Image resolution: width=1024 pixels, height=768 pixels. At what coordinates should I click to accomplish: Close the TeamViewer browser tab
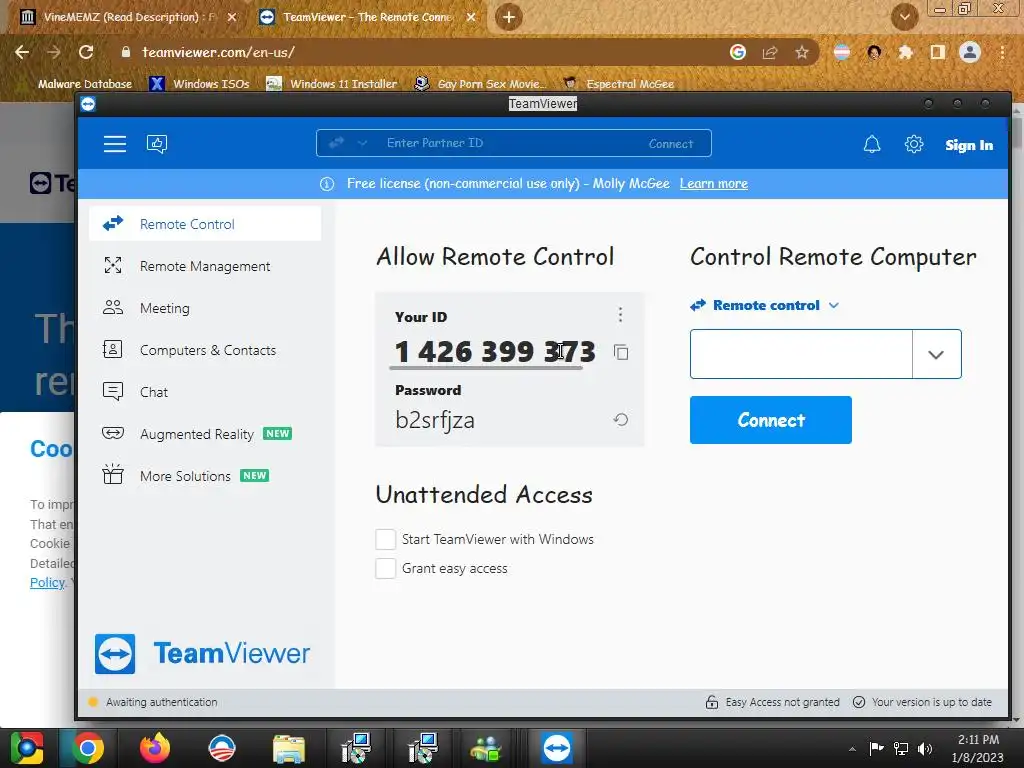coord(471,17)
